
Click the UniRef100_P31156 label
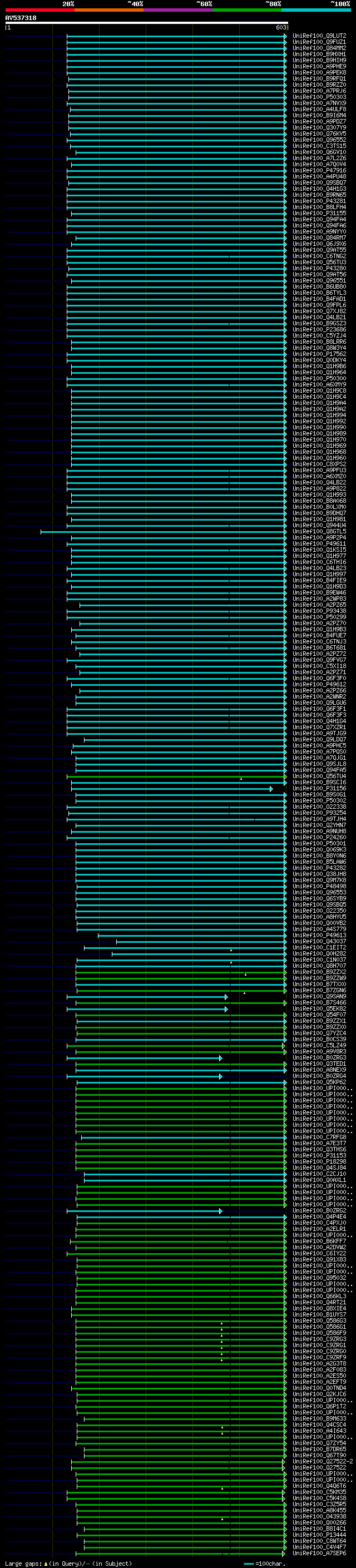pos(319,788)
